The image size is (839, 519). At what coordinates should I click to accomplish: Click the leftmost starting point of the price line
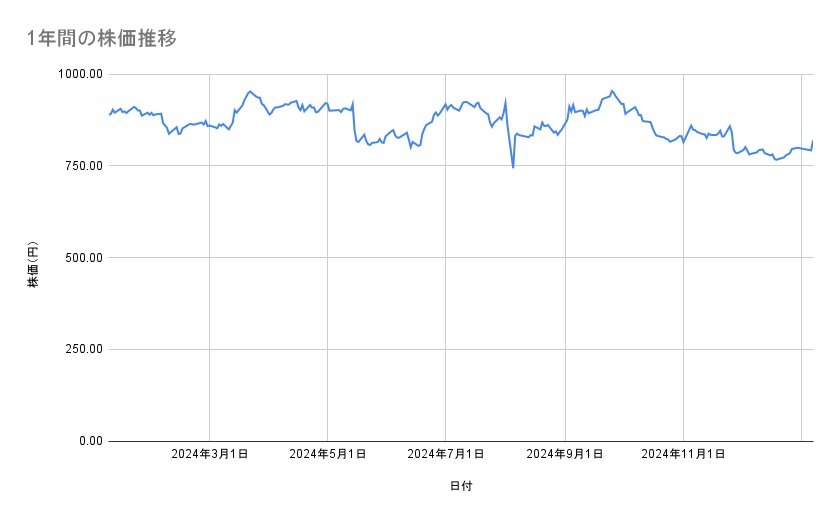coord(109,115)
